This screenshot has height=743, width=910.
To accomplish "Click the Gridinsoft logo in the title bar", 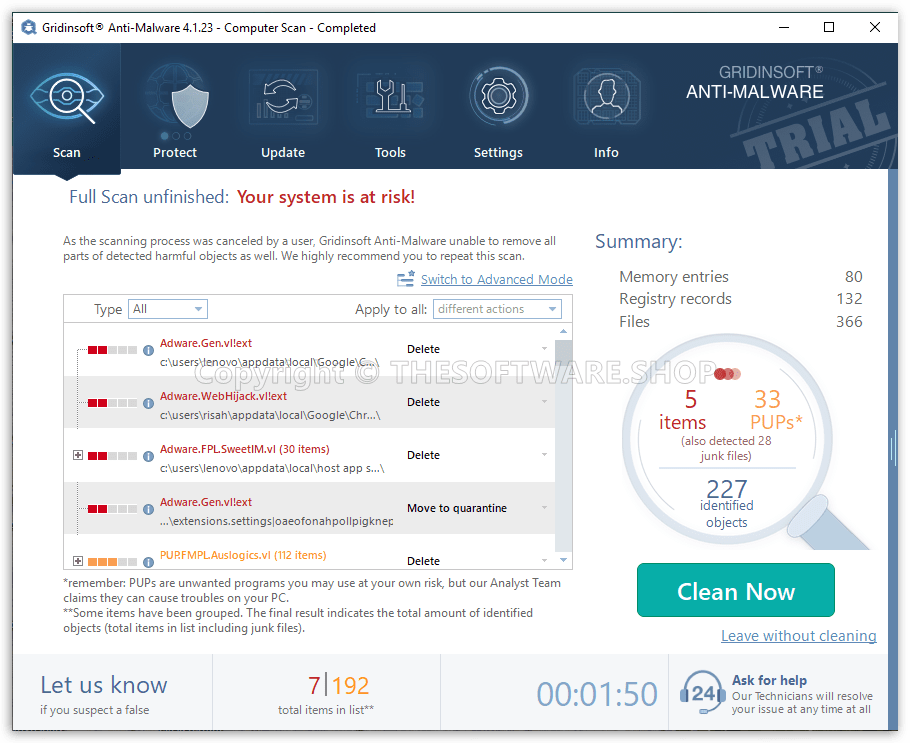I will coord(29,27).
